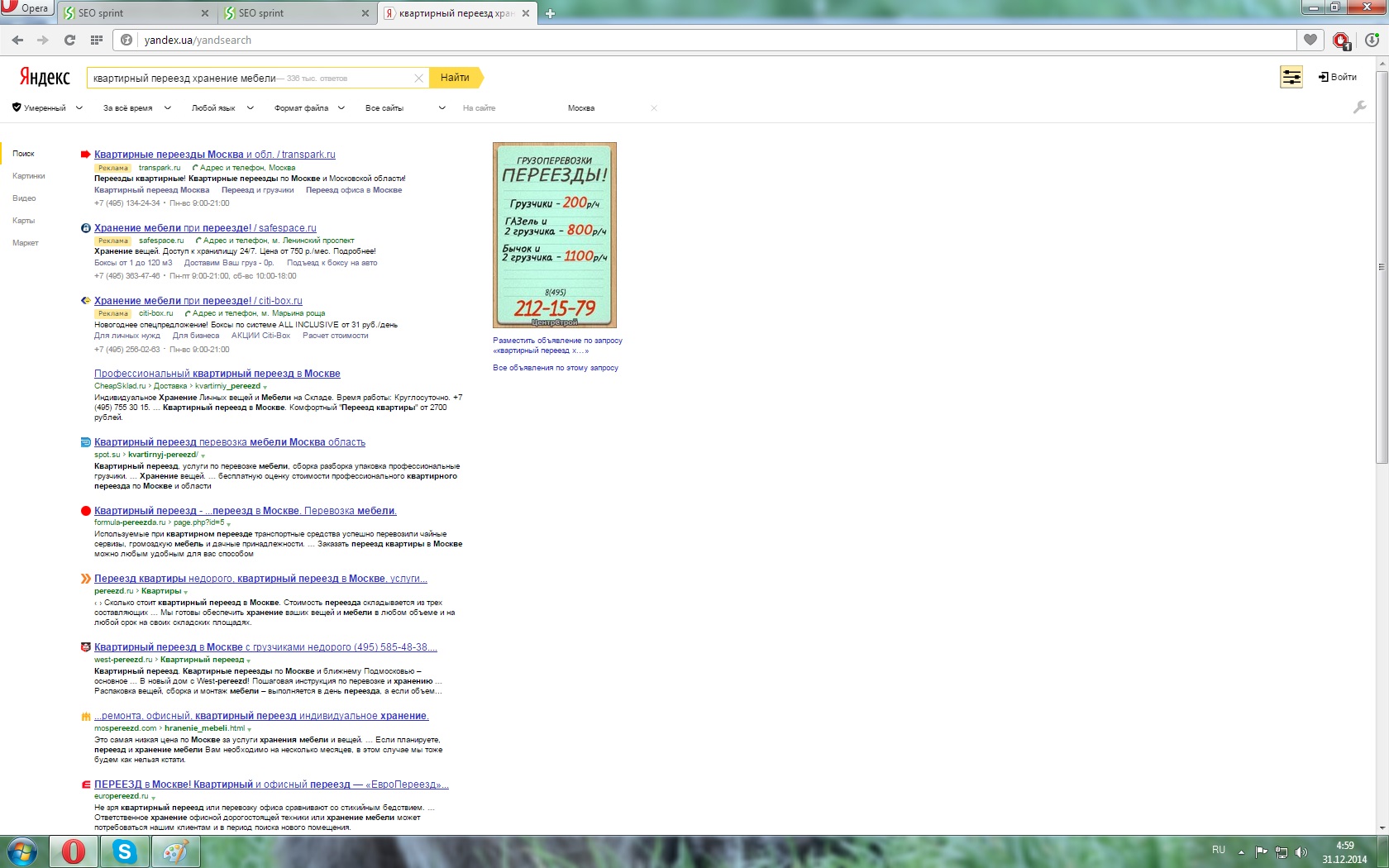Toggle the advanced search filters panel
This screenshot has height=868, width=1389.
1291,77
